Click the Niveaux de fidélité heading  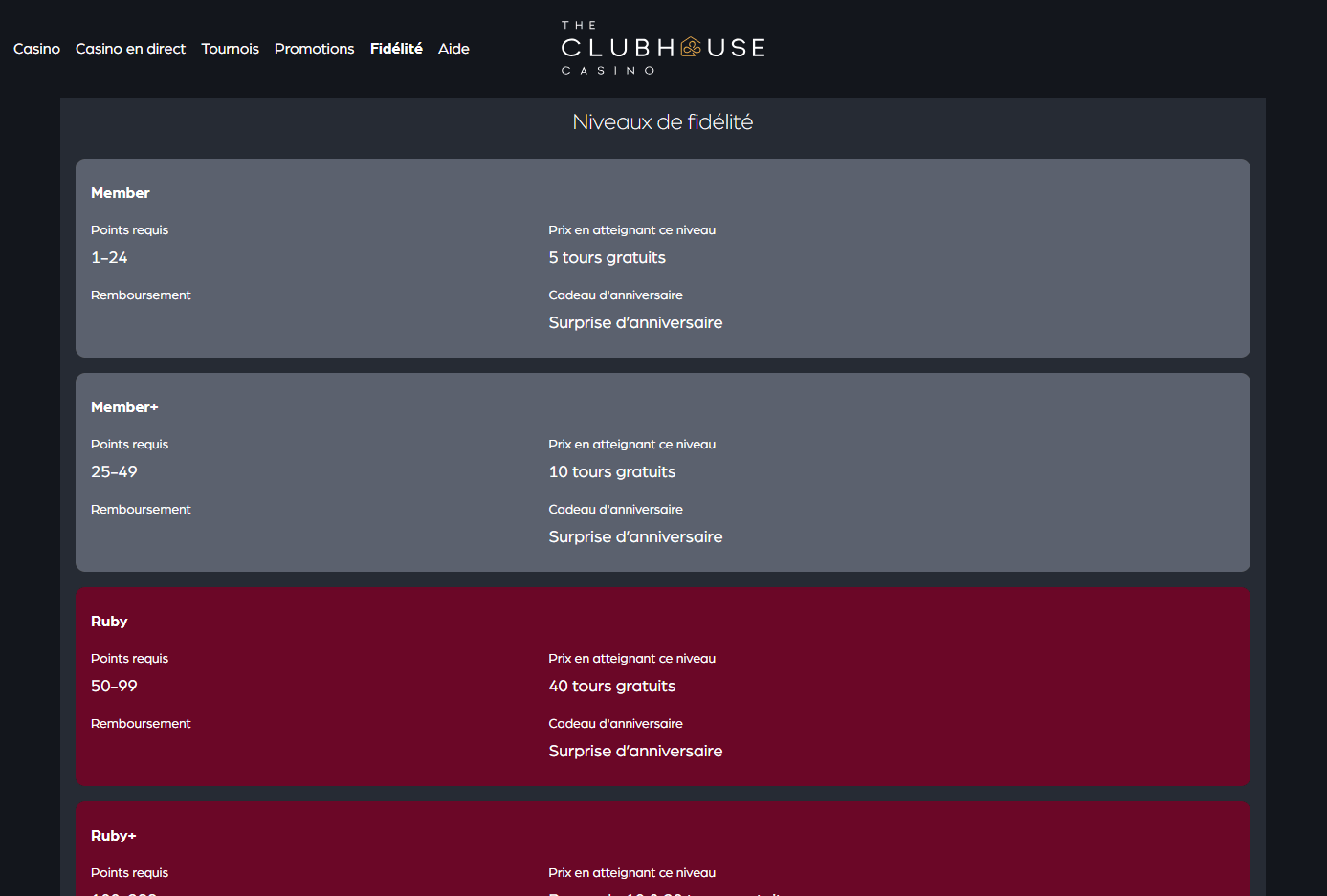coord(663,121)
